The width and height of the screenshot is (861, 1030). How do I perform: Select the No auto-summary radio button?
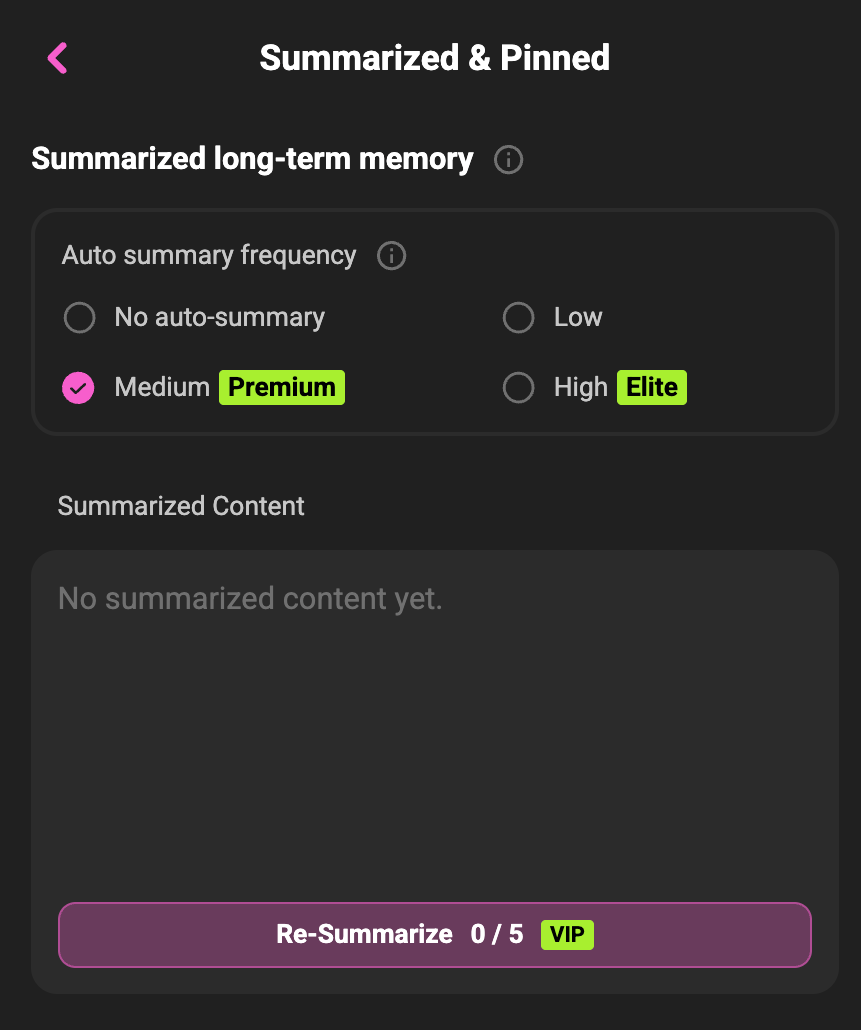coord(79,318)
